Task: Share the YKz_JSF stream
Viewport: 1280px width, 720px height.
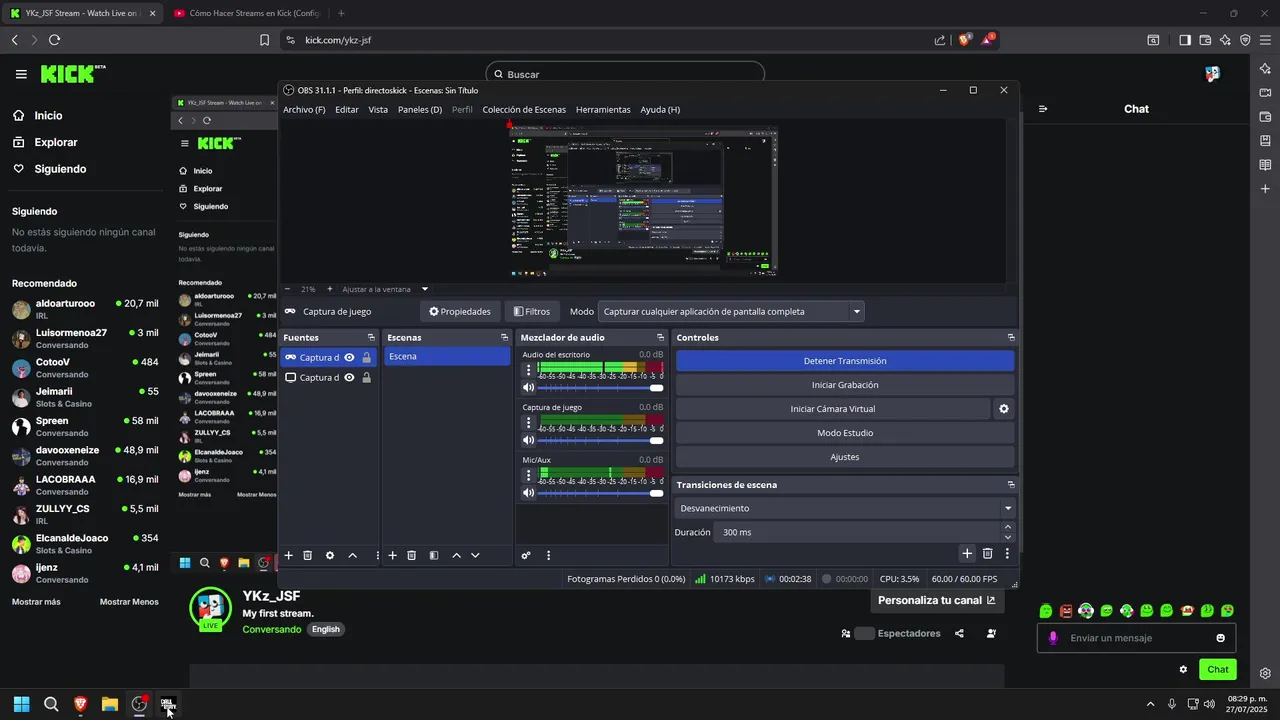Action: [960, 633]
